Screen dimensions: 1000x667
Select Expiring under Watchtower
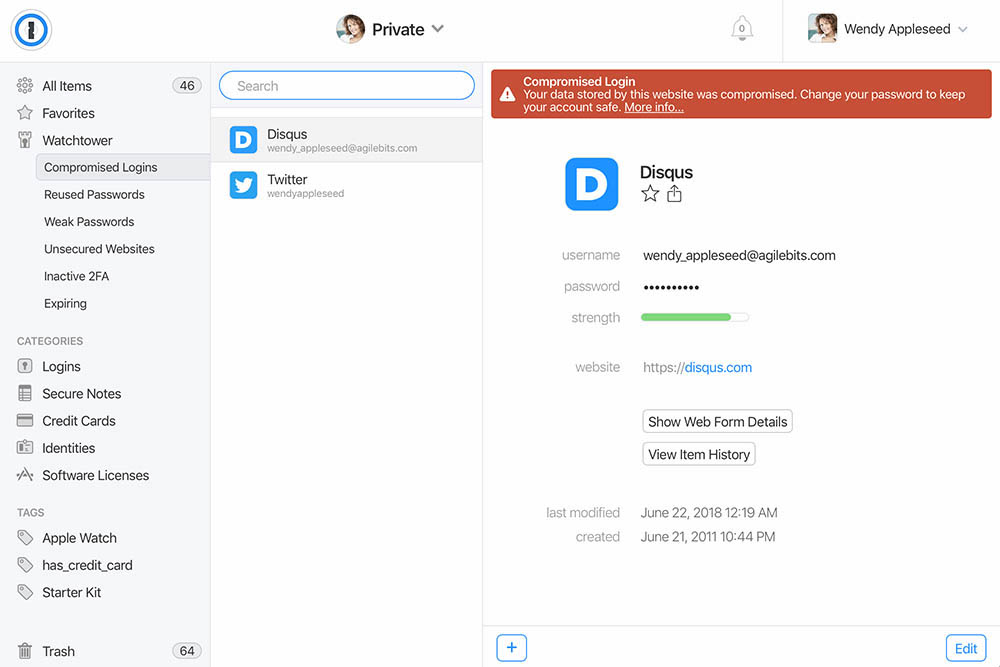(65, 304)
